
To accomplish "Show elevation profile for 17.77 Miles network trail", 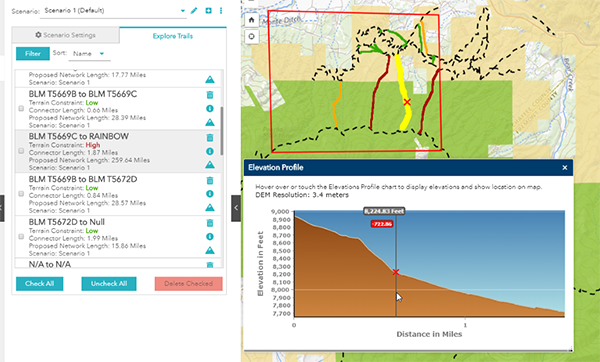I will click(x=210, y=80).
